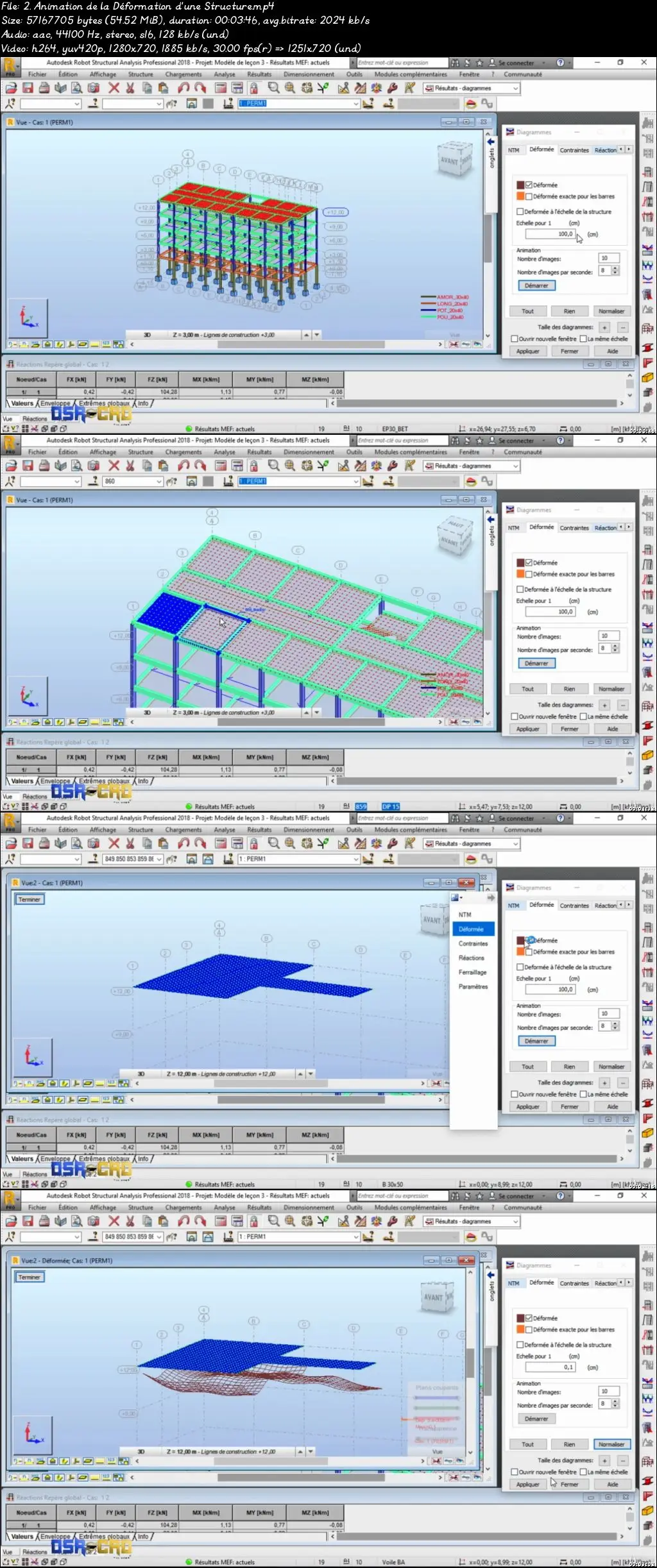Screen dimensions: 657x1568
Task: Click the tab scroll-right arrow in second frame Diagrammes
Action: click(629, 527)
